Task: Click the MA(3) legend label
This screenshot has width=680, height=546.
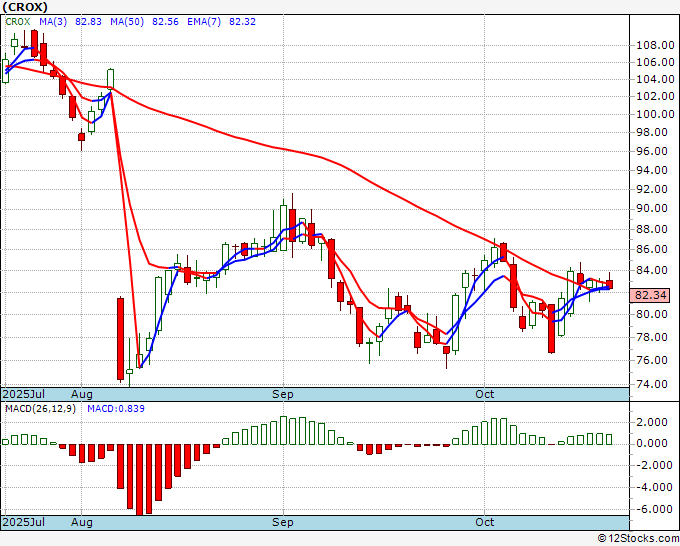Action: pos(53,22)
